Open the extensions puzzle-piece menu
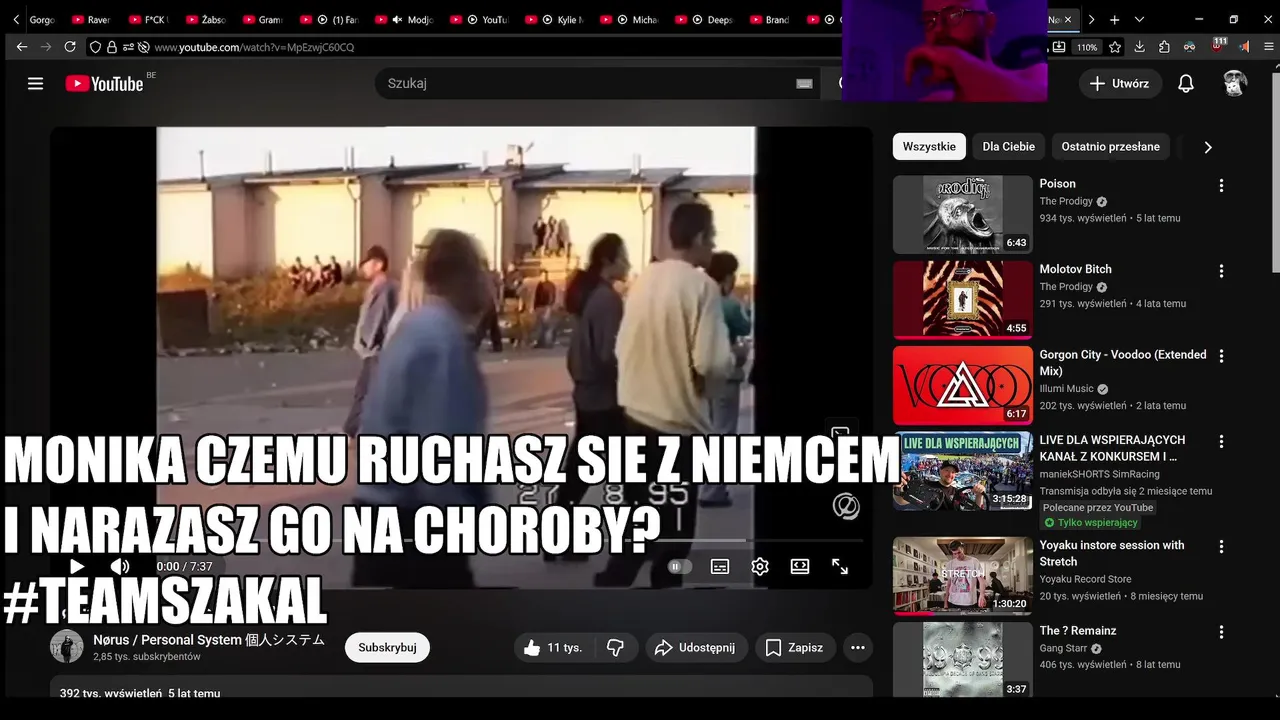The width and height of the screenshot is (1280, 720). coord(1165,47)
